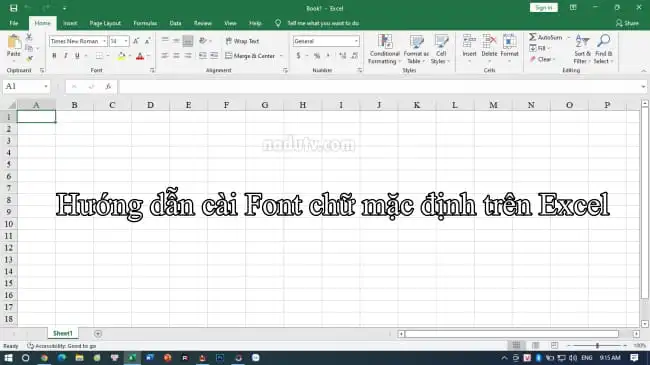This screenshot has height=365, width=650.
Task: Align text to the left
Action: (x=165, y=56)
